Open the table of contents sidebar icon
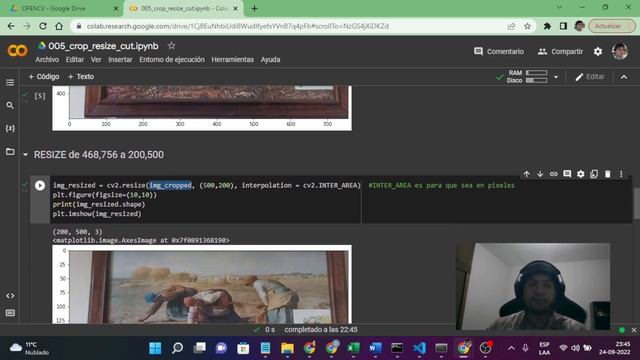This screenshot has width=640, height=360. click(10, 82)
